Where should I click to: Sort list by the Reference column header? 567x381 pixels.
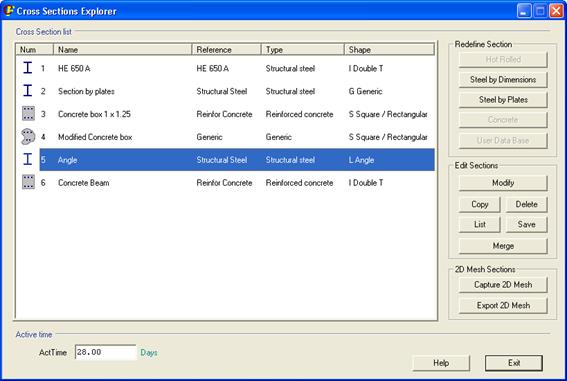[226, 50]
